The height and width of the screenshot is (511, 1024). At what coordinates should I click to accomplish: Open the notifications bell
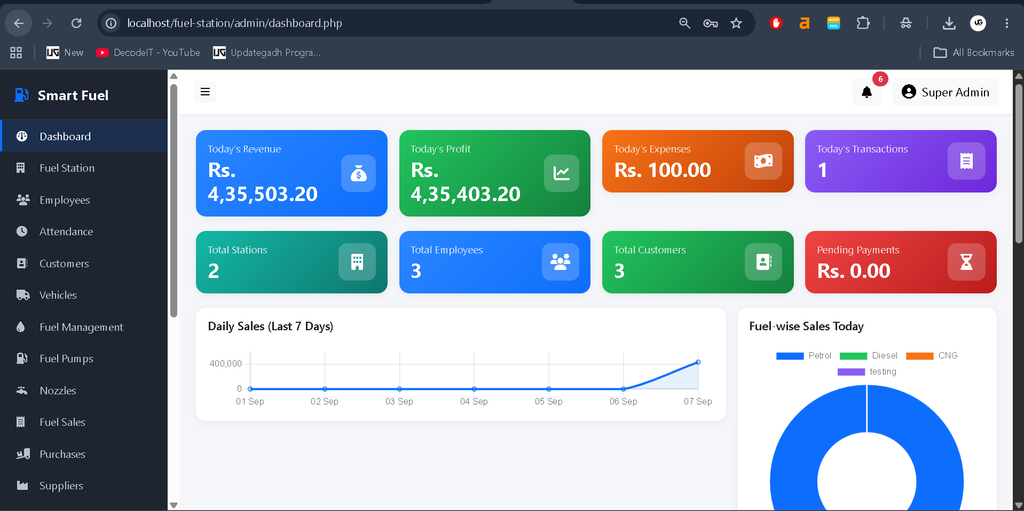point(867,92)
